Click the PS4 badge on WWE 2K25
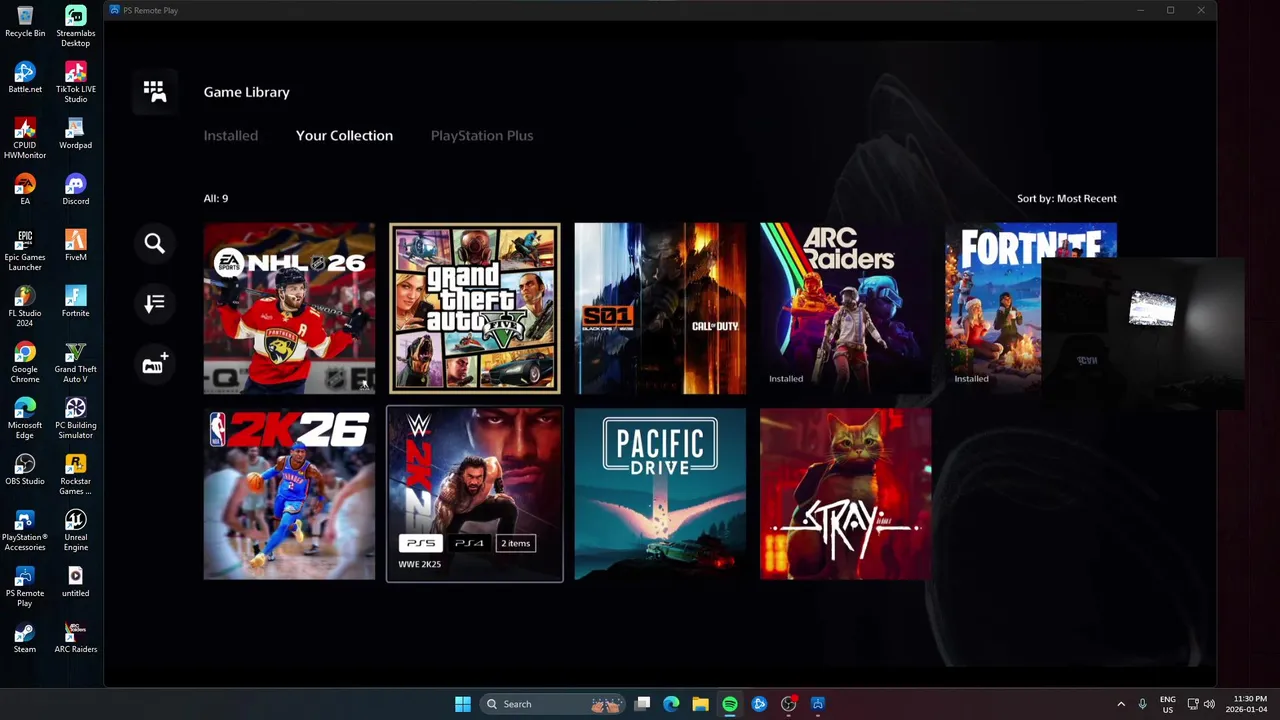The image size is (1280, 720). pyautogui.click(x=469, y=543)
